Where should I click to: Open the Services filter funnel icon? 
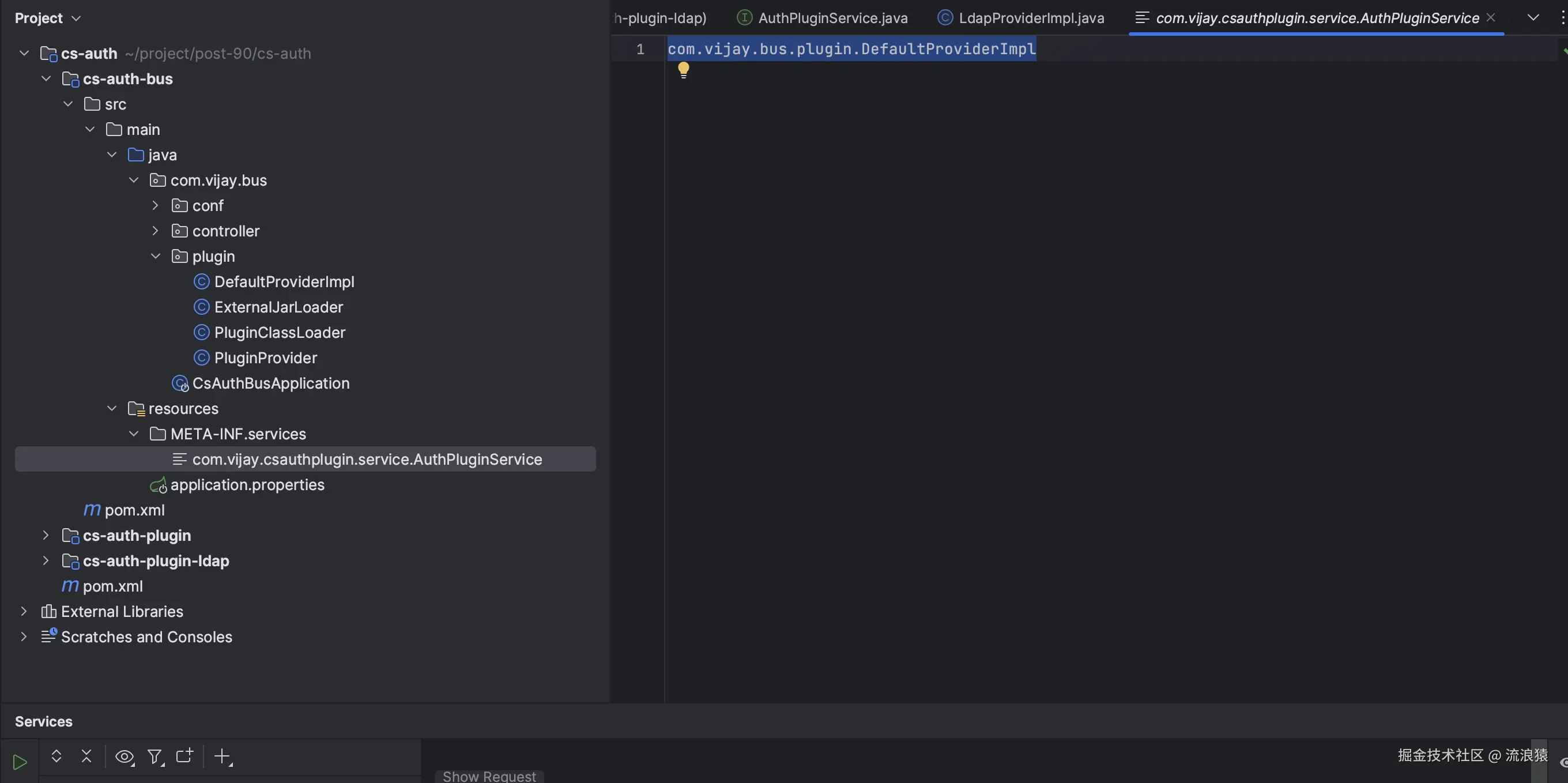click(155, 757)
